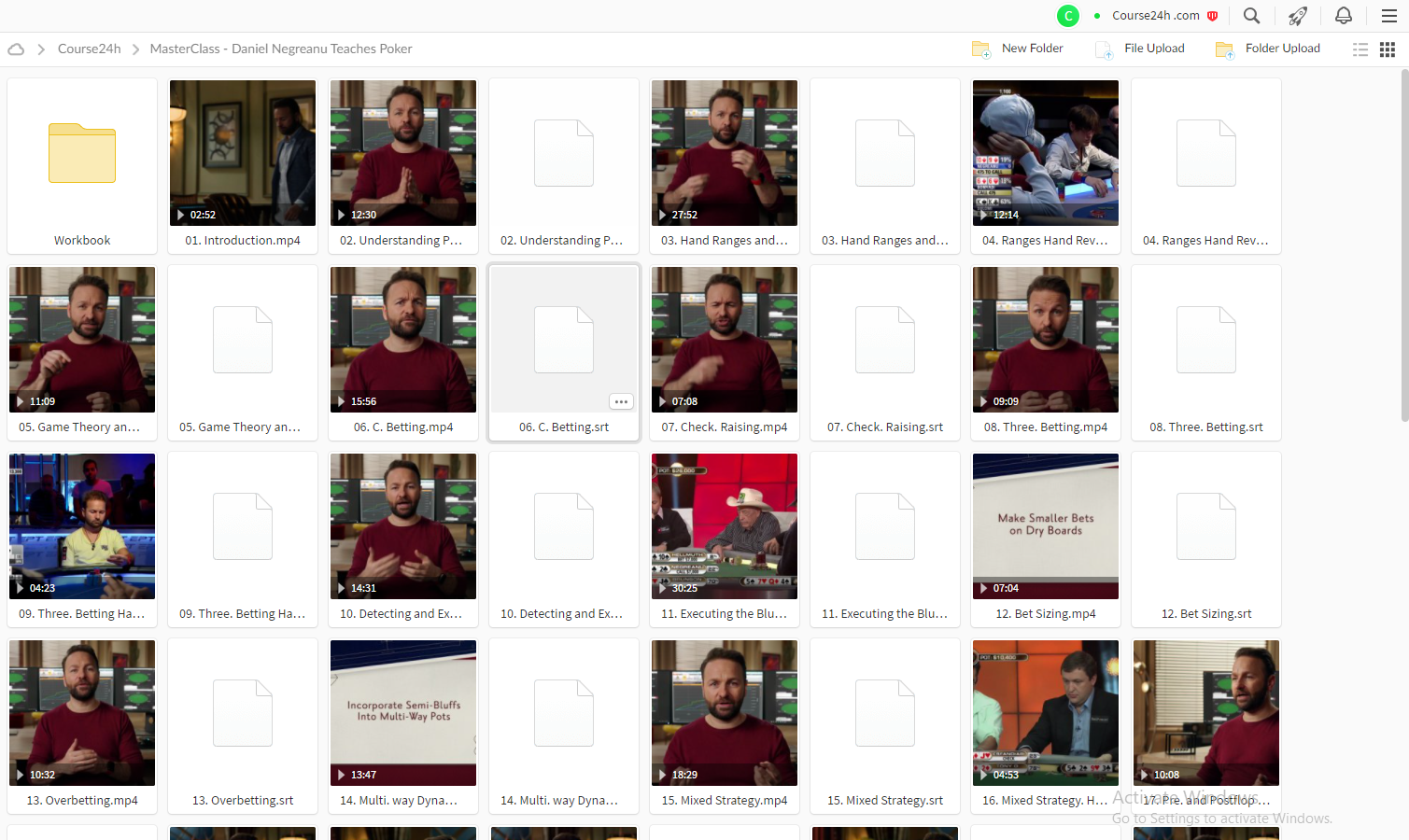Click the New Folder icon
The image size is (1409, 840).
981,49
